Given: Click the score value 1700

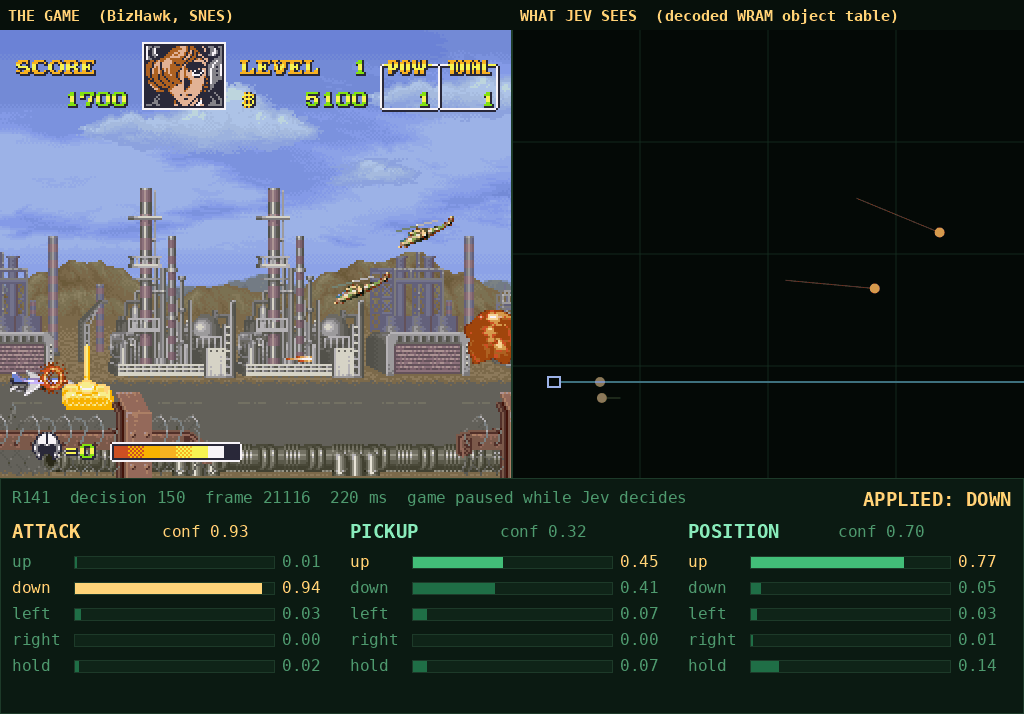Looking at the screenshot, I should point(97,99).
